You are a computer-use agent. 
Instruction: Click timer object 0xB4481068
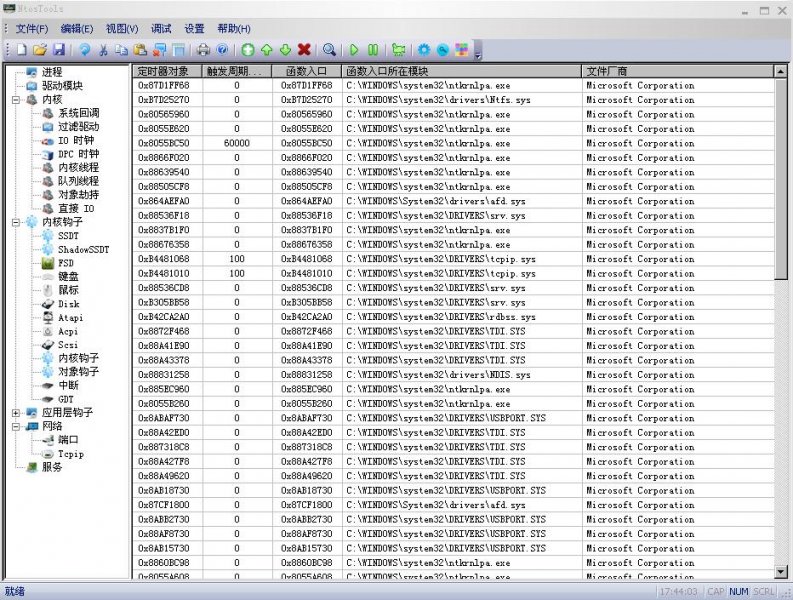164,259
